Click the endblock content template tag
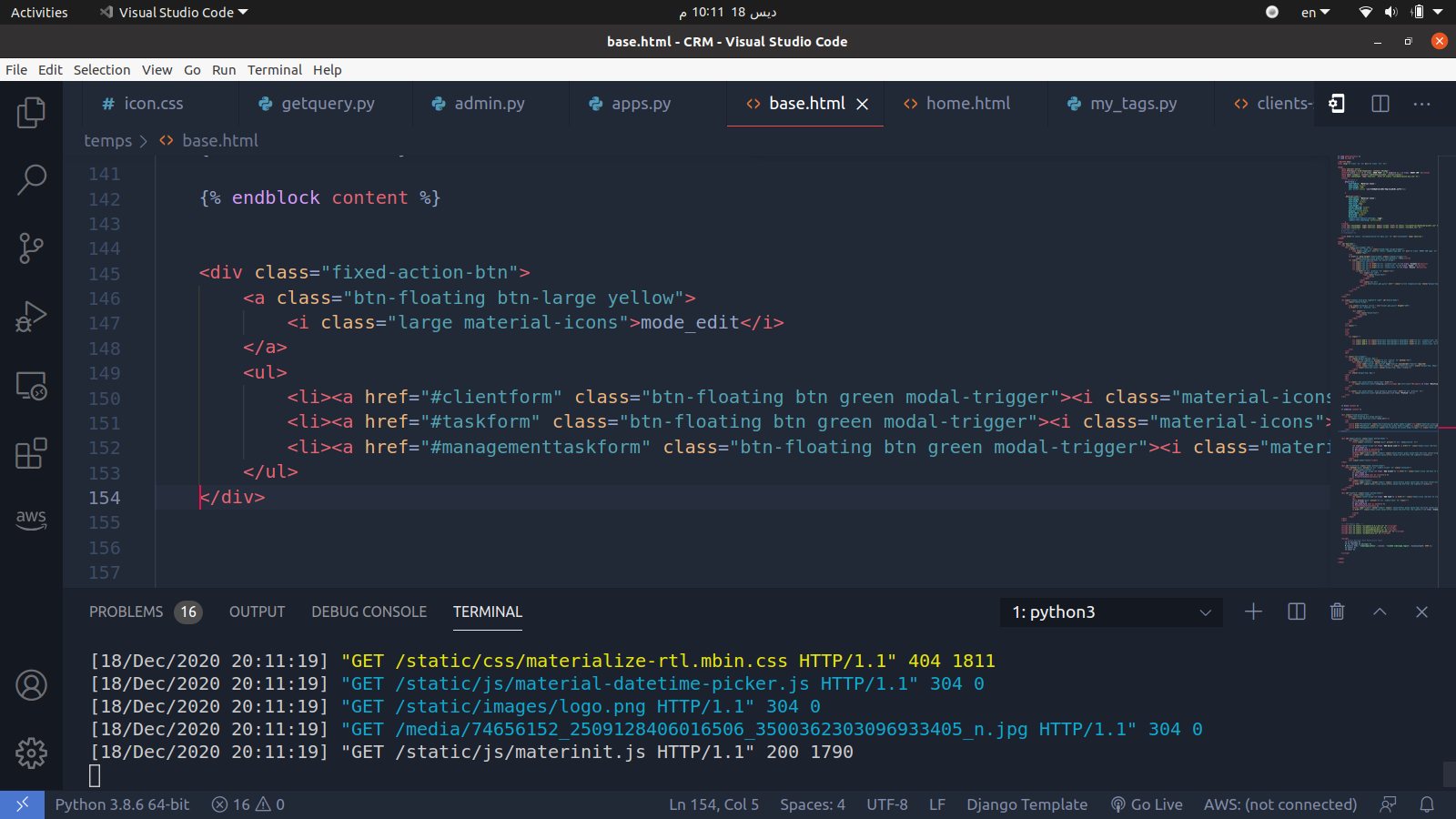 [320, 197]
